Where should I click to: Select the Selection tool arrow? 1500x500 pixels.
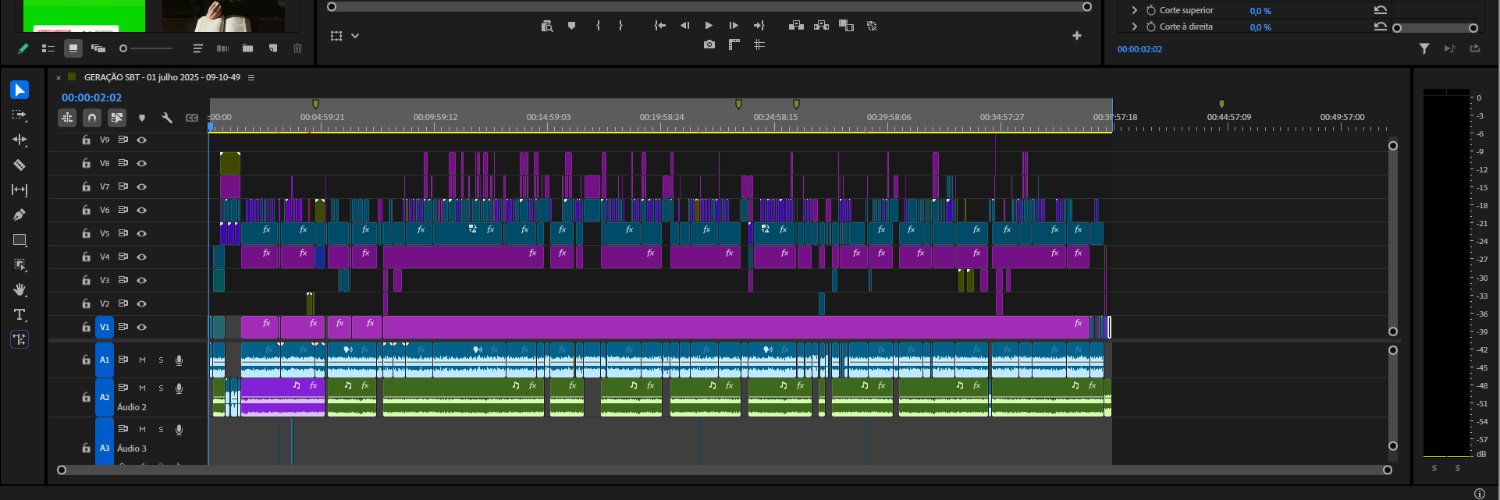(20, 90)
